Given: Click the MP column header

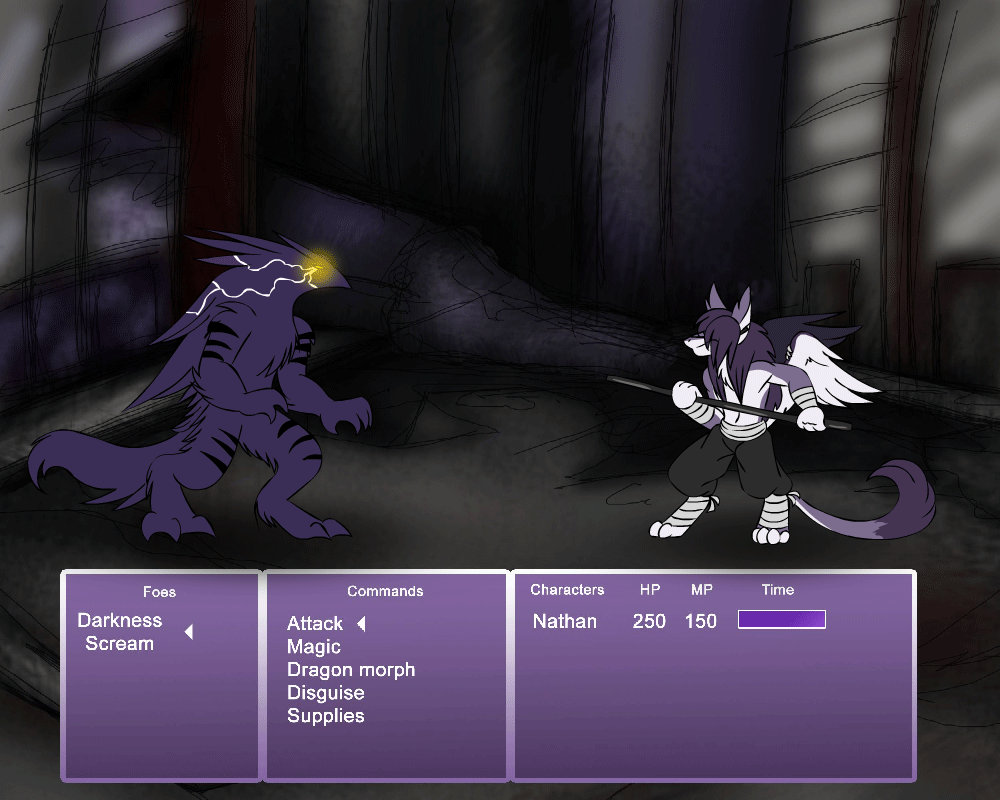Looking at the screenshot, I should point(702,589).
